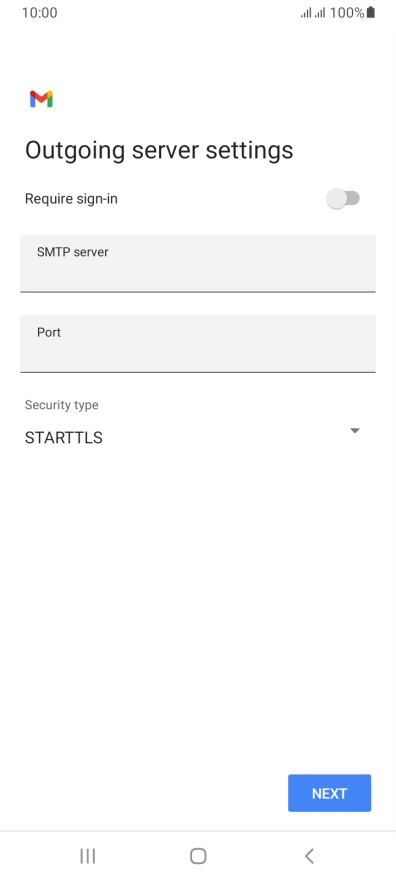This screenshot has width=396, height=880.
Task: Open recent apps navigation button
Action: [88, 856]
